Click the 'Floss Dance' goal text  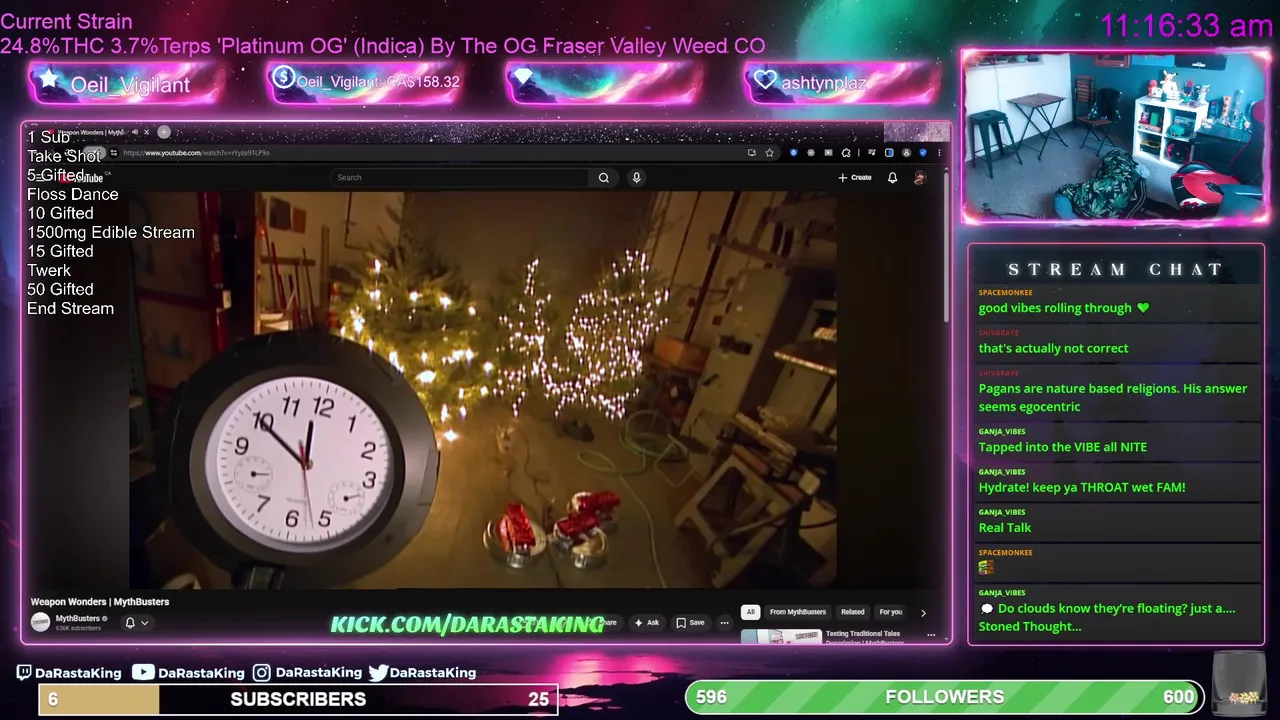point(72,194)
